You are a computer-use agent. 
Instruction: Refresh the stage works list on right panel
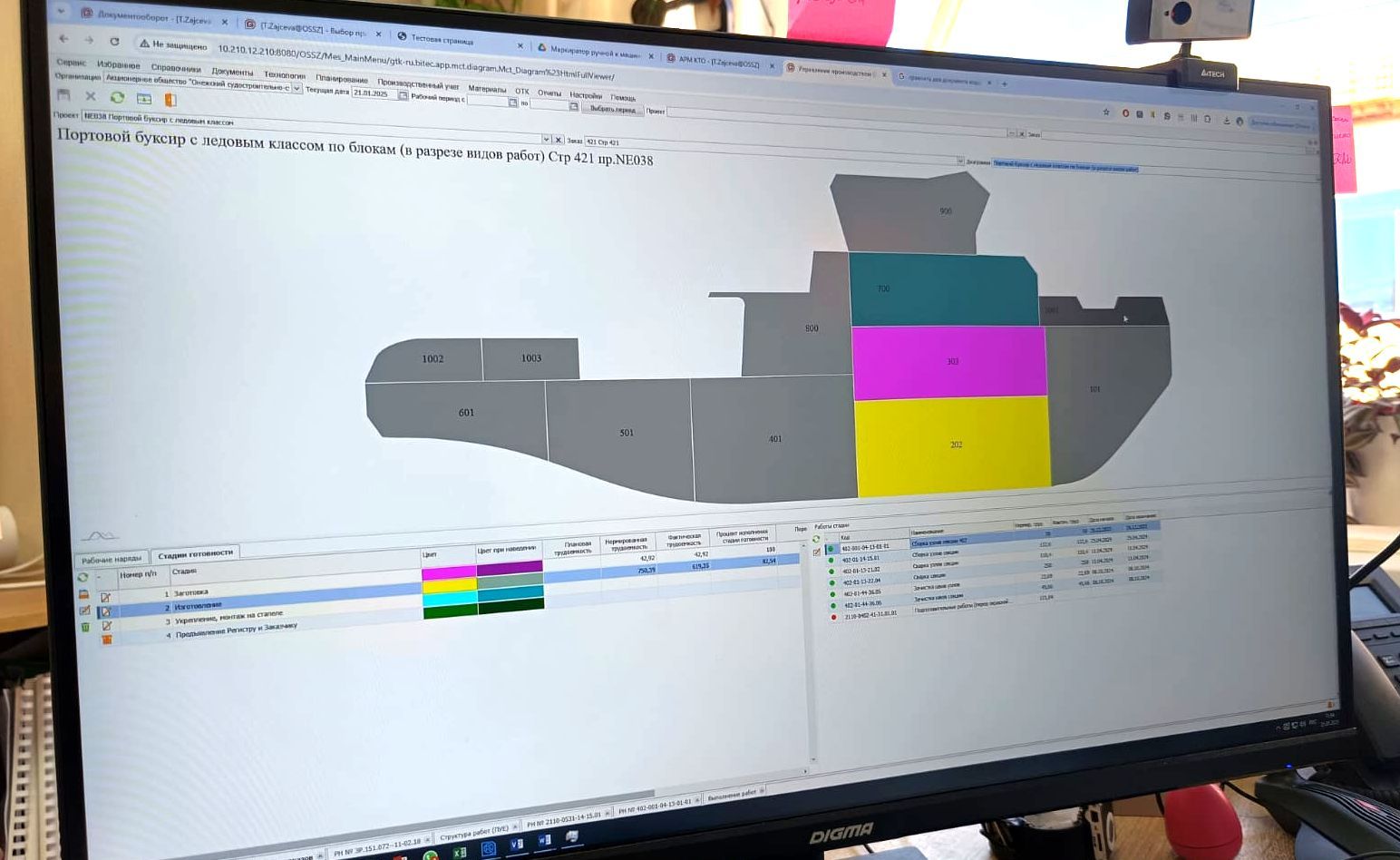[x=815, y=539]
